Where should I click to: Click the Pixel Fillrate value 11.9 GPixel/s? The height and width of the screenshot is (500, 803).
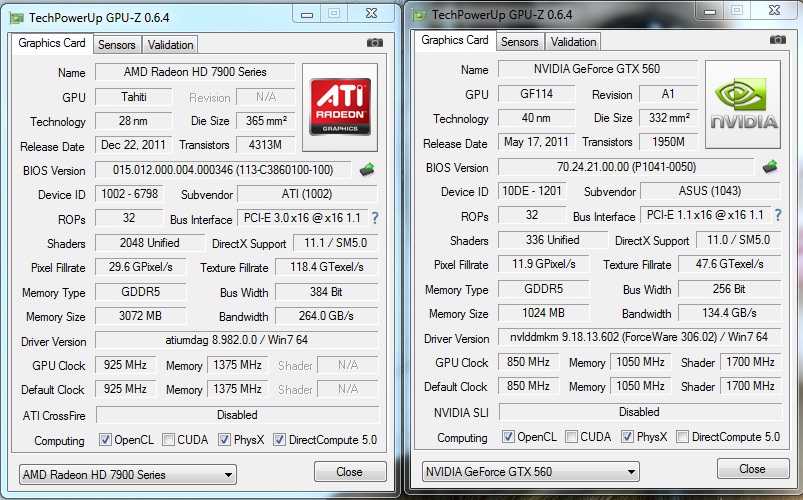pos(543,264)
